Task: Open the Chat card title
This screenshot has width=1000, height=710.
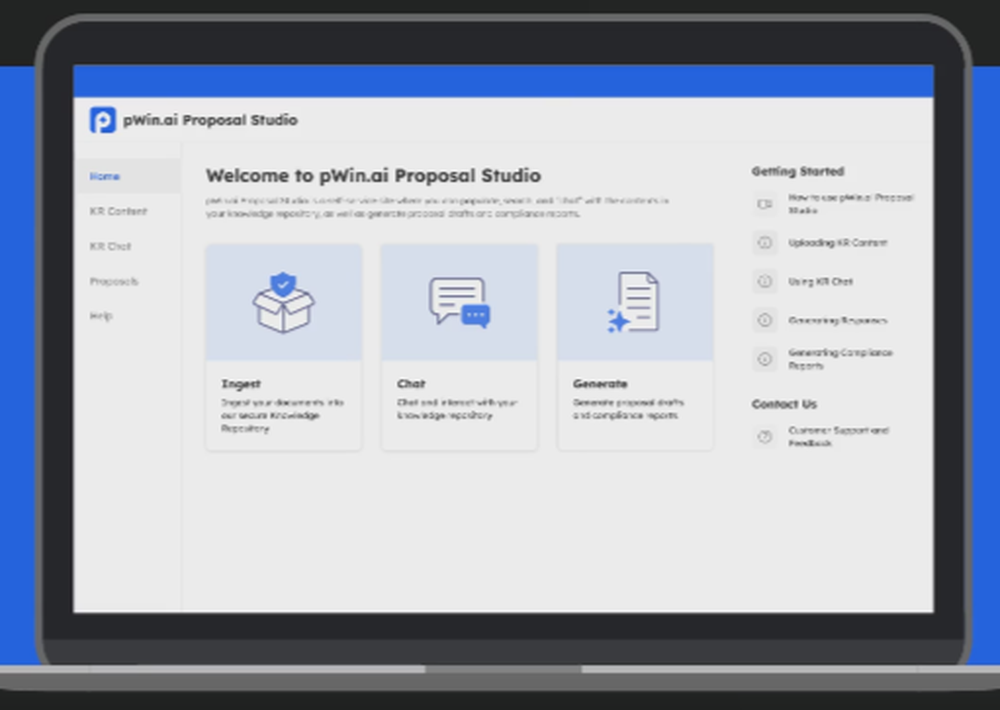Action: point(411,383)
